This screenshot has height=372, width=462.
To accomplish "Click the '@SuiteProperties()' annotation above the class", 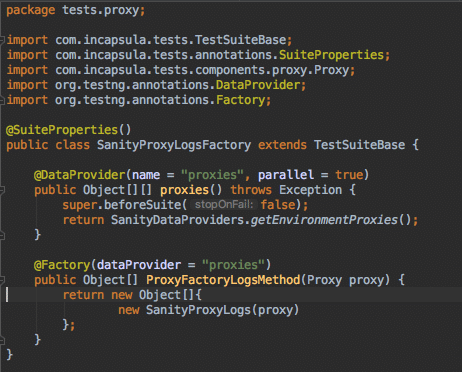I will point(69,130).
